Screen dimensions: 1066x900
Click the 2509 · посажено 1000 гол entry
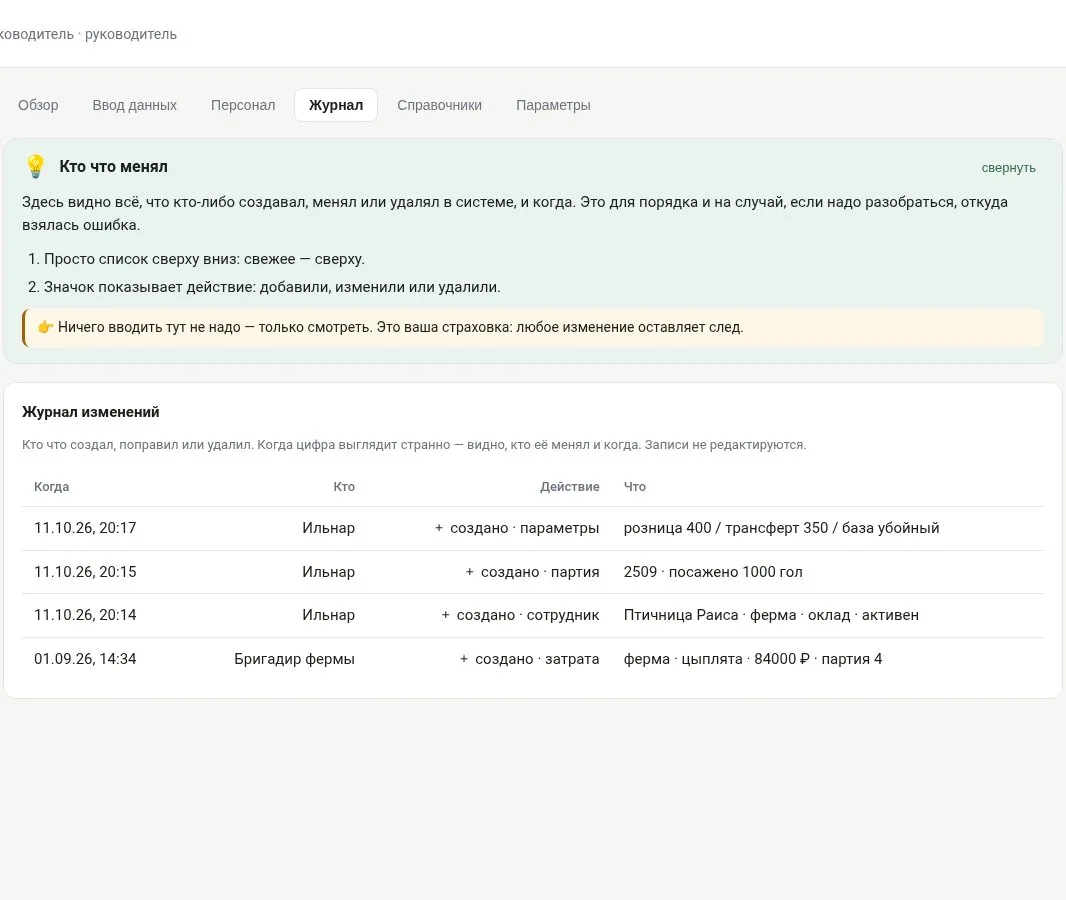pos(713,572)
